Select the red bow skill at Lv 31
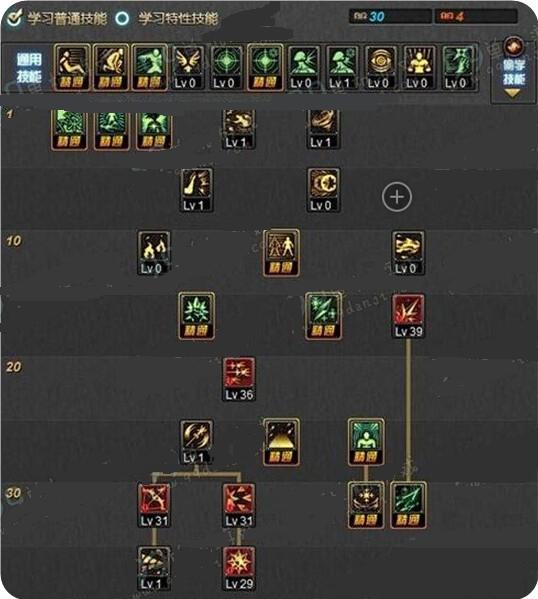The width and height of the screenshot is (538, 599). click(x=154, y=505)
